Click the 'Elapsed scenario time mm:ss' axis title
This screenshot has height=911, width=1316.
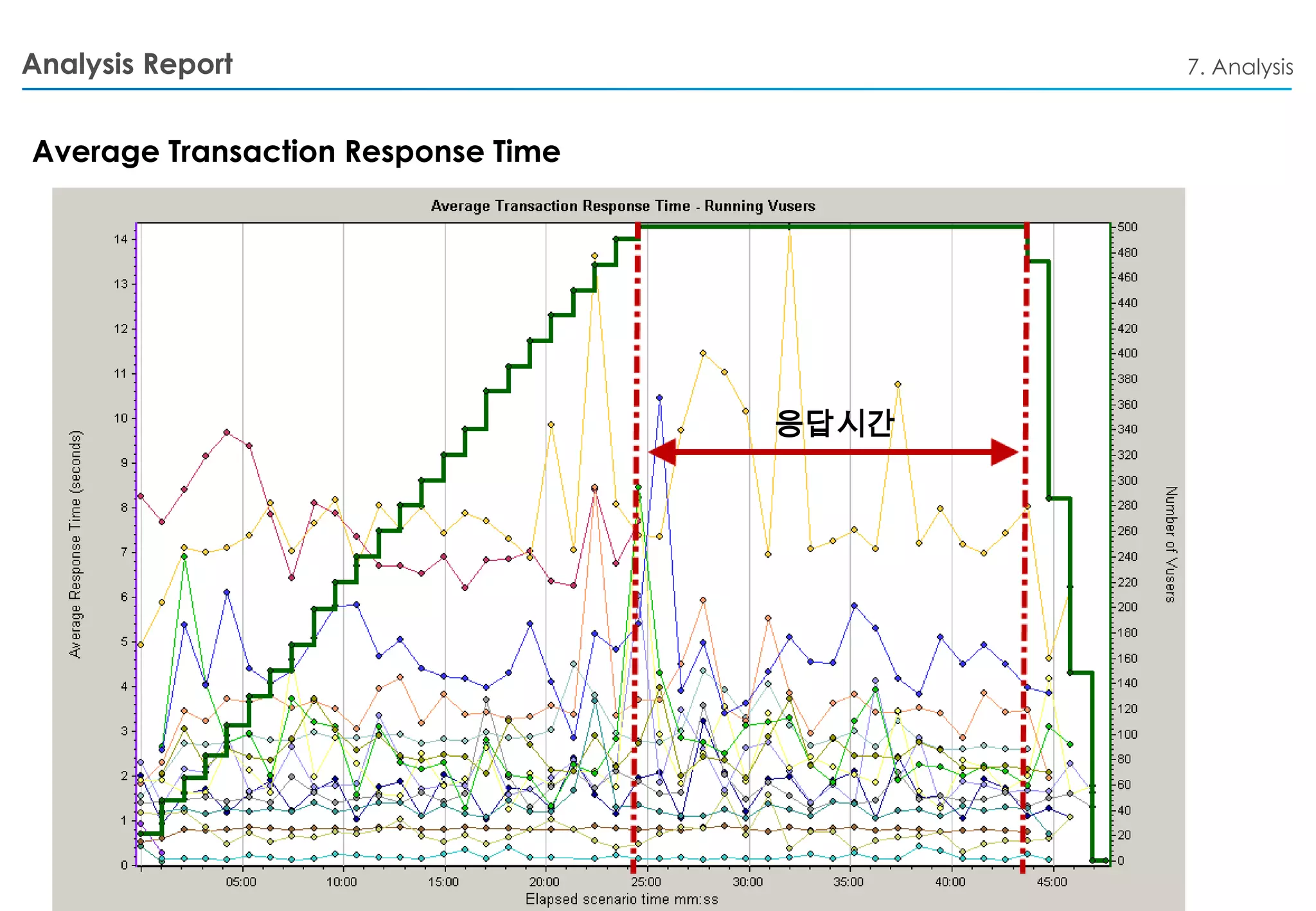(x=621, y=899)
